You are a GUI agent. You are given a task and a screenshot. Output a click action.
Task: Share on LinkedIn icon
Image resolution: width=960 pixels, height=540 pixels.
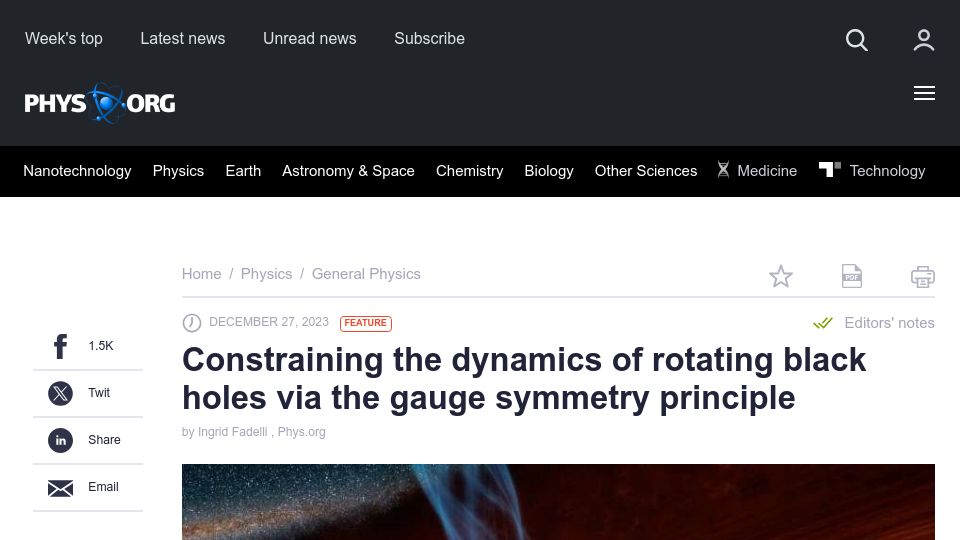[x=60, y=440]
